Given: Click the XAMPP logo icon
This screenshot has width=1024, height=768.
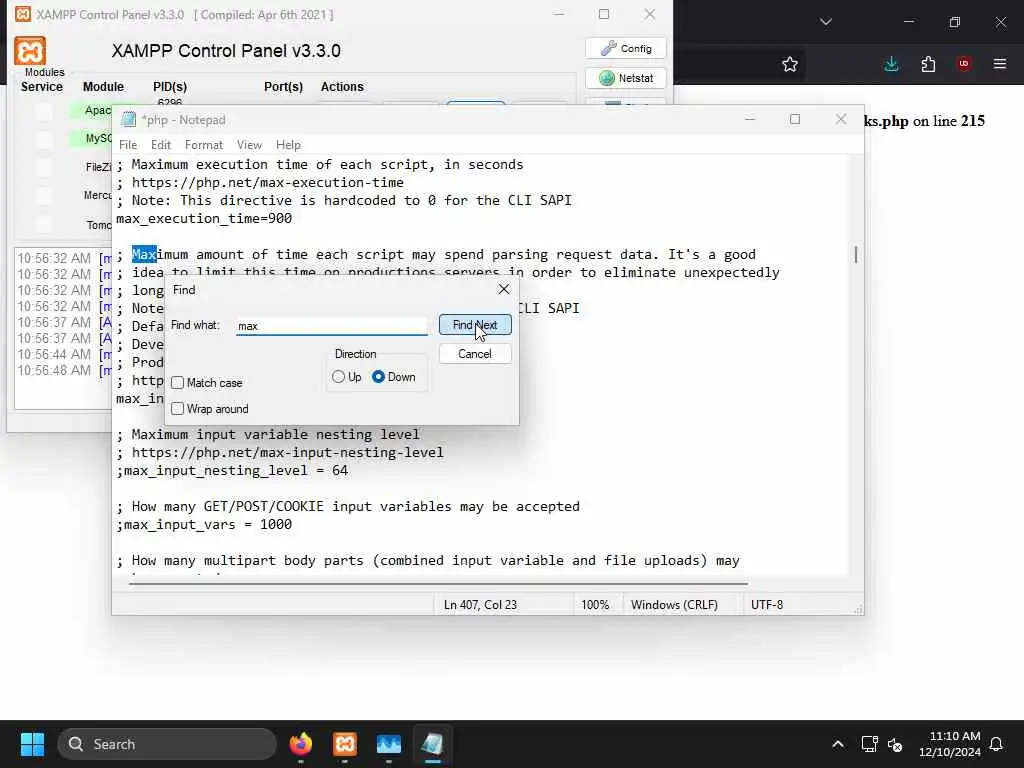Looking at the screenshot, I should pyautogui.click(x=30, y=51).
